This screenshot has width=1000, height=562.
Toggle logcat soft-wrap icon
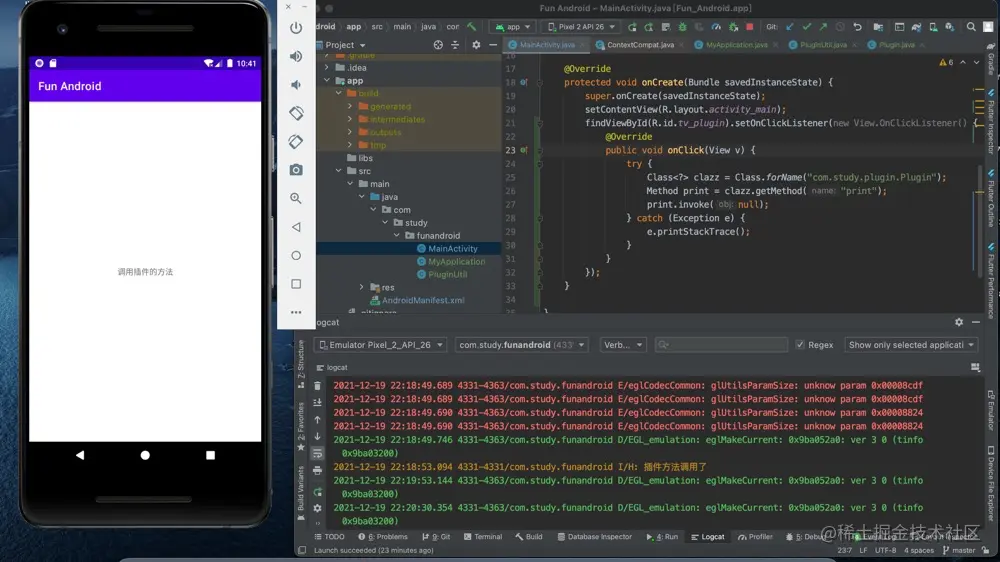point(318,454)
